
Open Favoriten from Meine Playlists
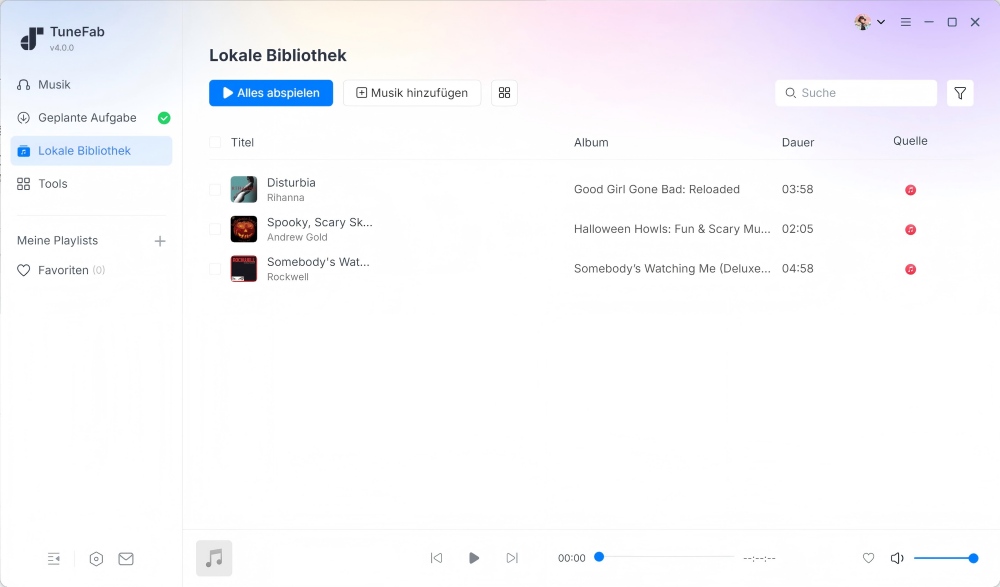tap(61, 270)
